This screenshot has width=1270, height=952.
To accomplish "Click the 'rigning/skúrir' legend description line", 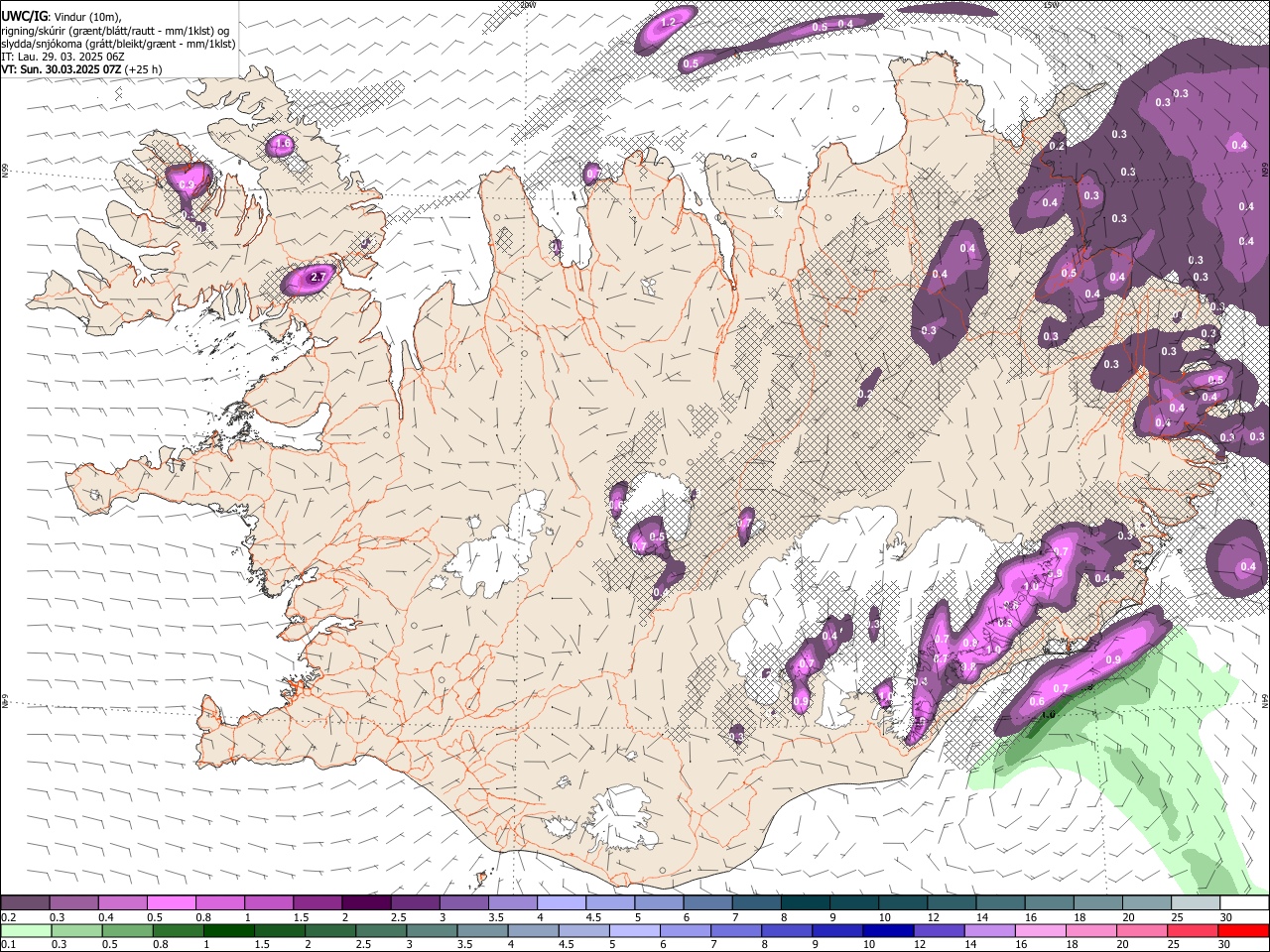I will pos(116,30).
